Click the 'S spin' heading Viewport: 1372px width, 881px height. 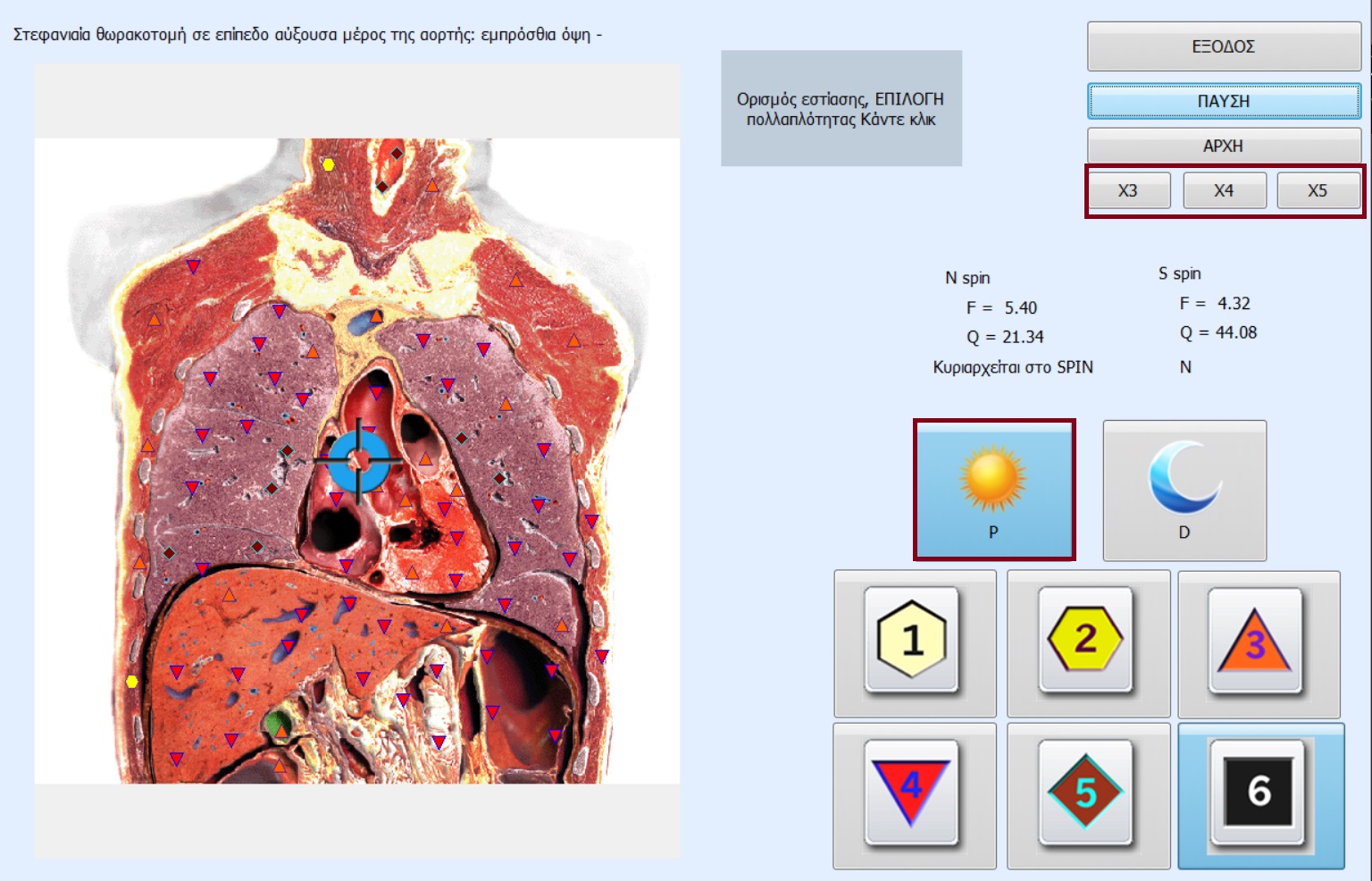coord(1180,273)
